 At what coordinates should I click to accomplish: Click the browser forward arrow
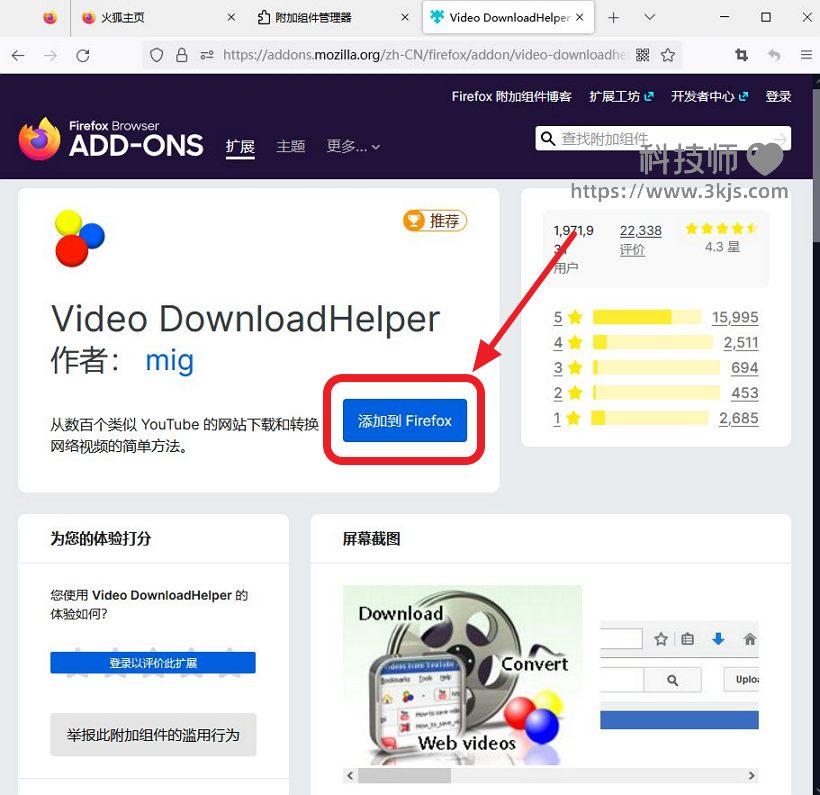(50, 55)
